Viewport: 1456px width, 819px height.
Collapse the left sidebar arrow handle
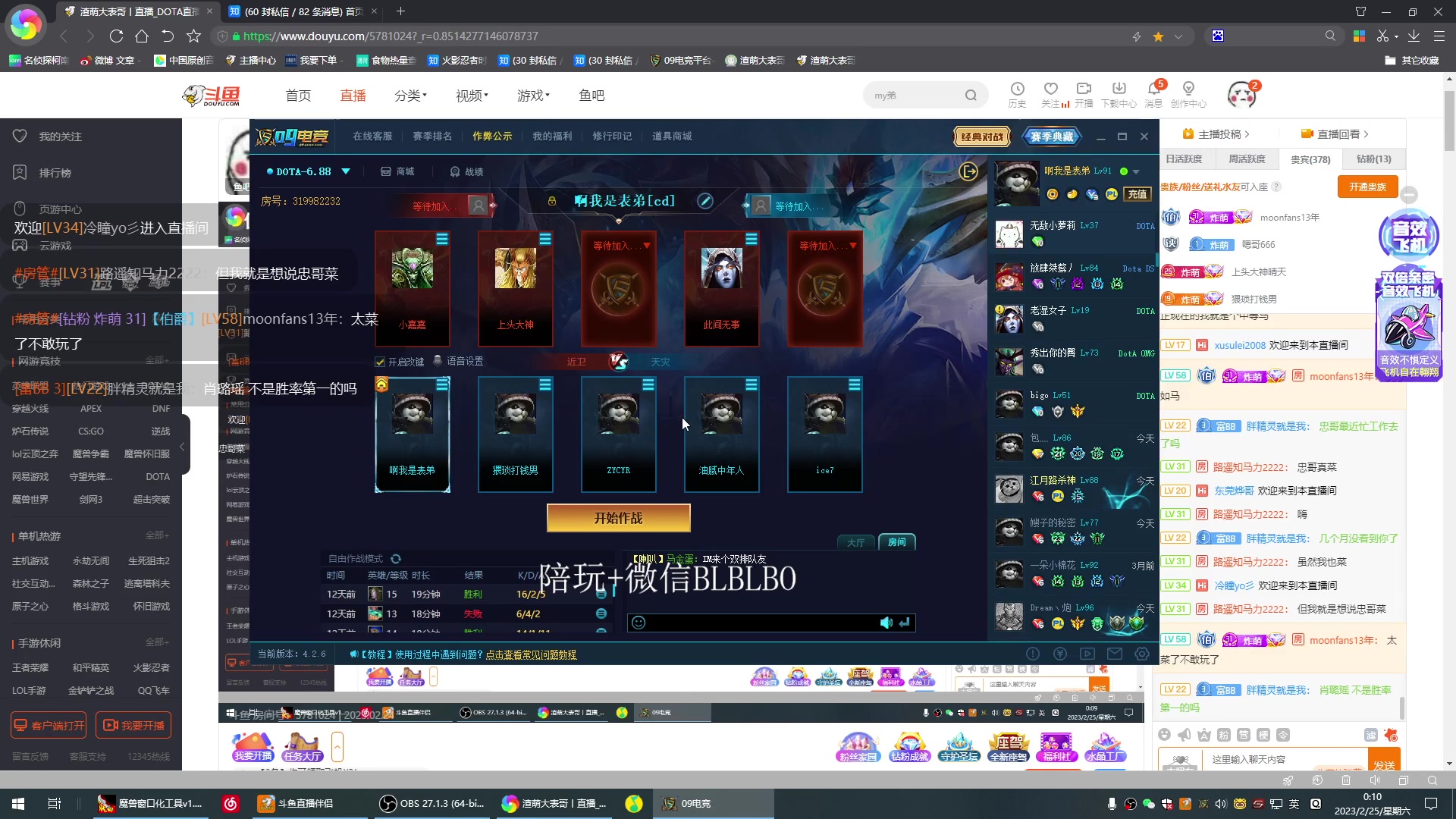[182, 447]
